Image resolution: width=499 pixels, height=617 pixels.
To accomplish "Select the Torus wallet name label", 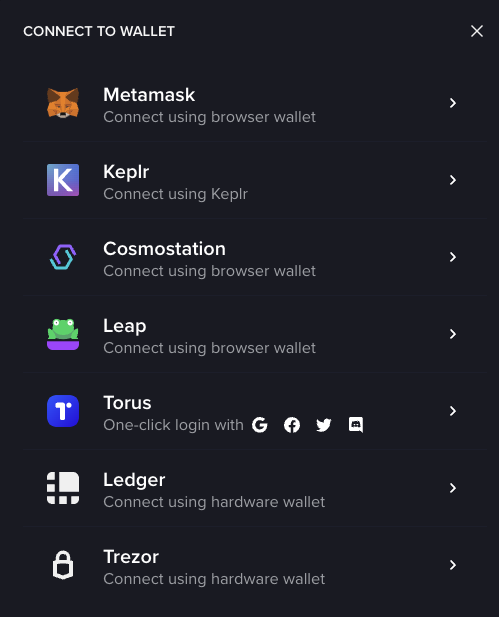I will point(127,403).
